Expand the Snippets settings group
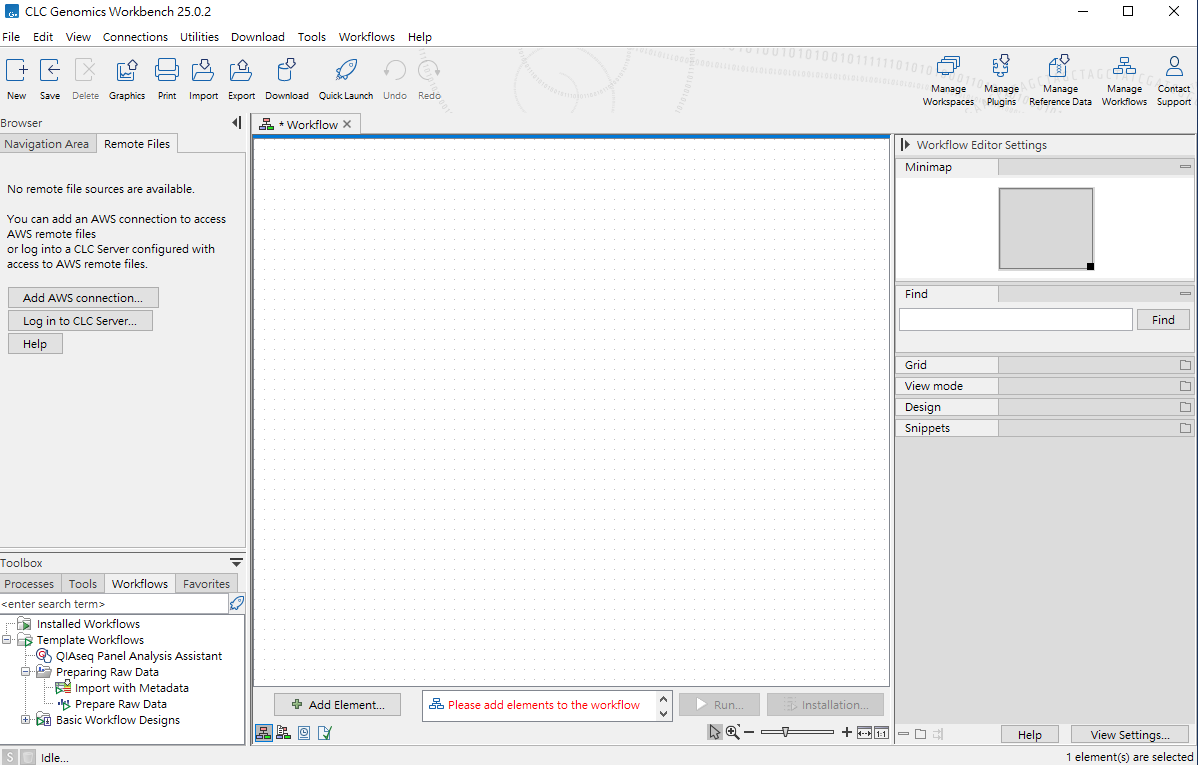Screen dimensions: 1198x765 1185,428
